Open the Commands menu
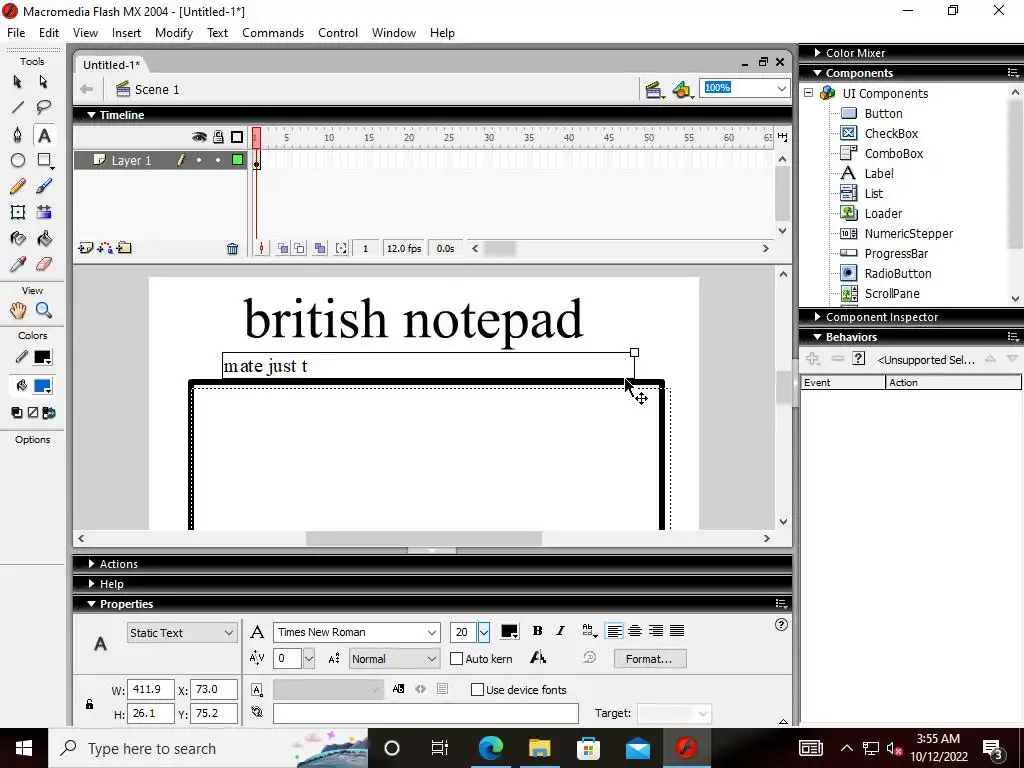 [273, 33]
